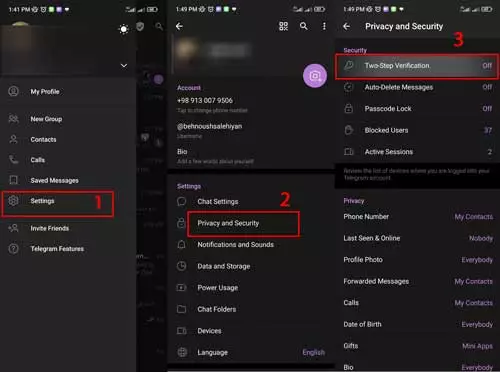This screenshot has width=500, height=372.
Task: Go back from Privacy and Security screen
Action: click(x=347, y=26)
